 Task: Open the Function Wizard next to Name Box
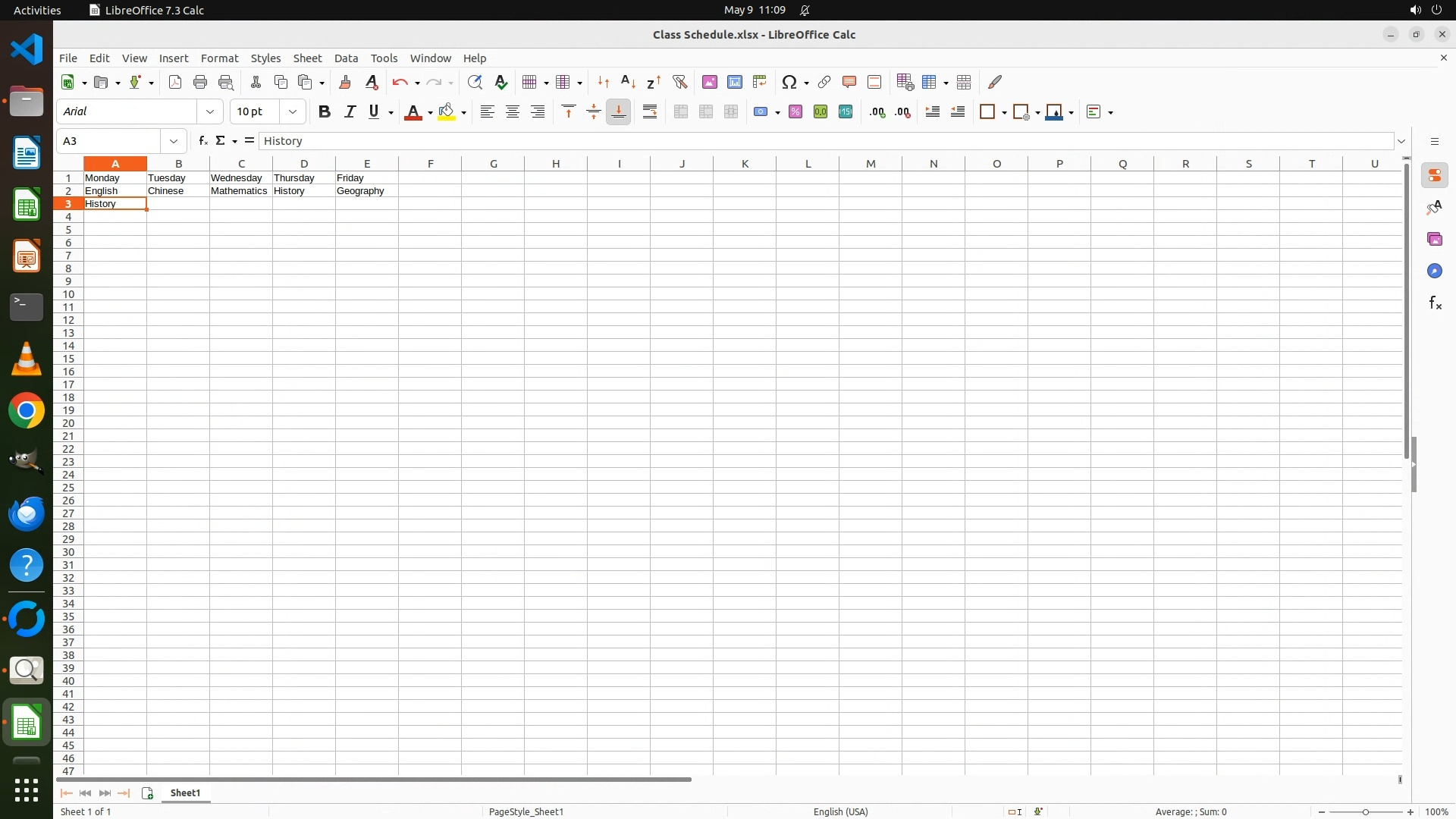pyautogui.click(x=202, y=141)
